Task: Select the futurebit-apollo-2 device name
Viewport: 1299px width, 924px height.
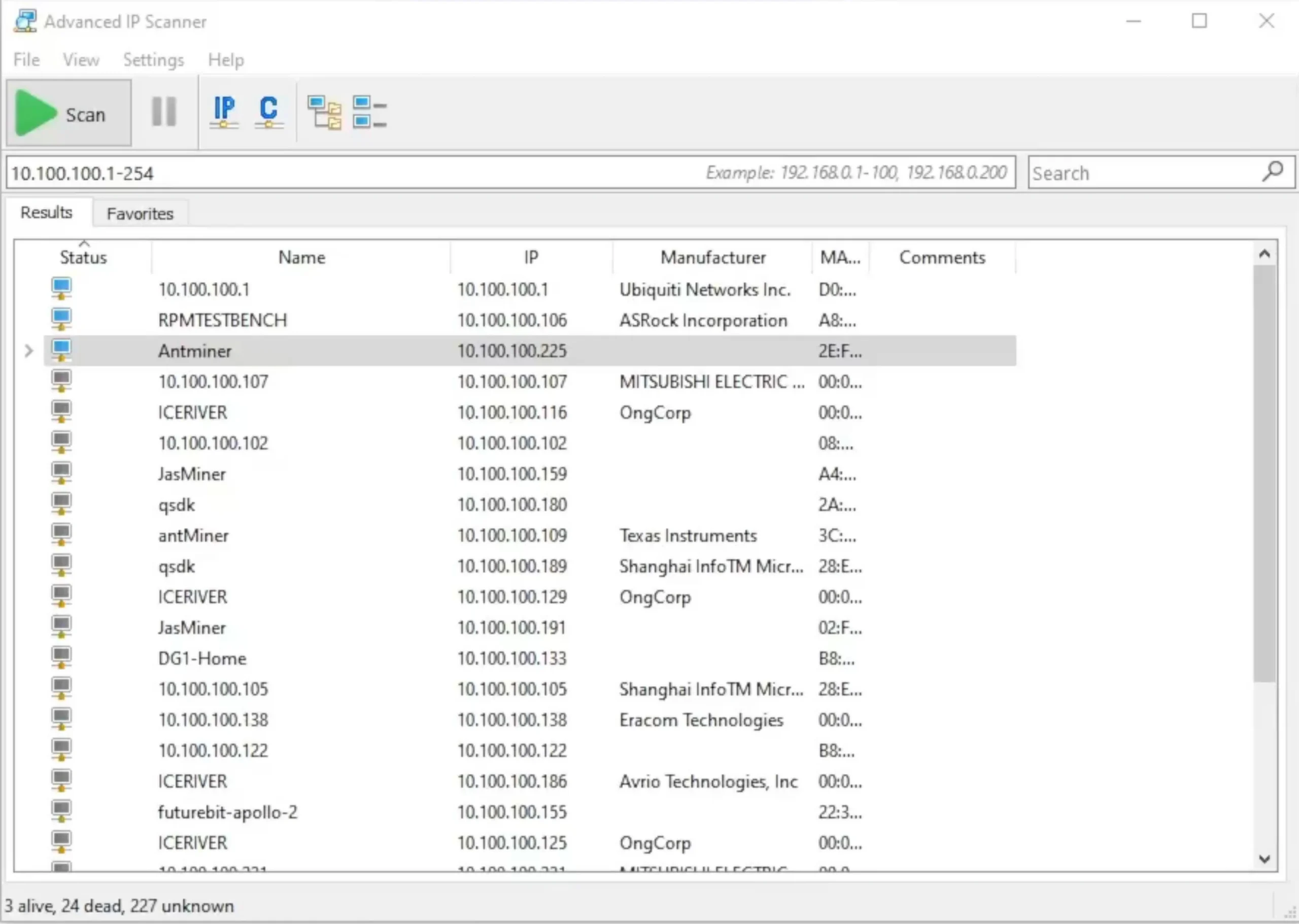Action: [228, 812]
